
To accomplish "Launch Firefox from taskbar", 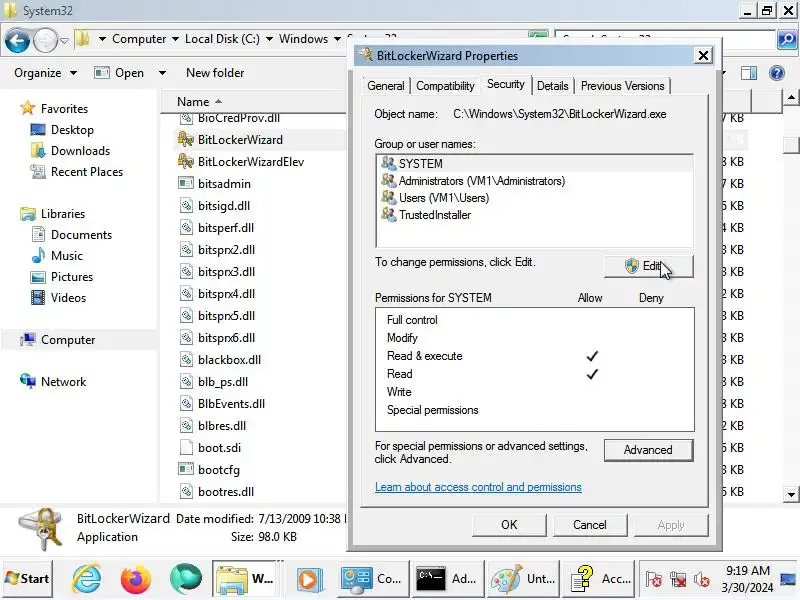I will coord(136,579).
